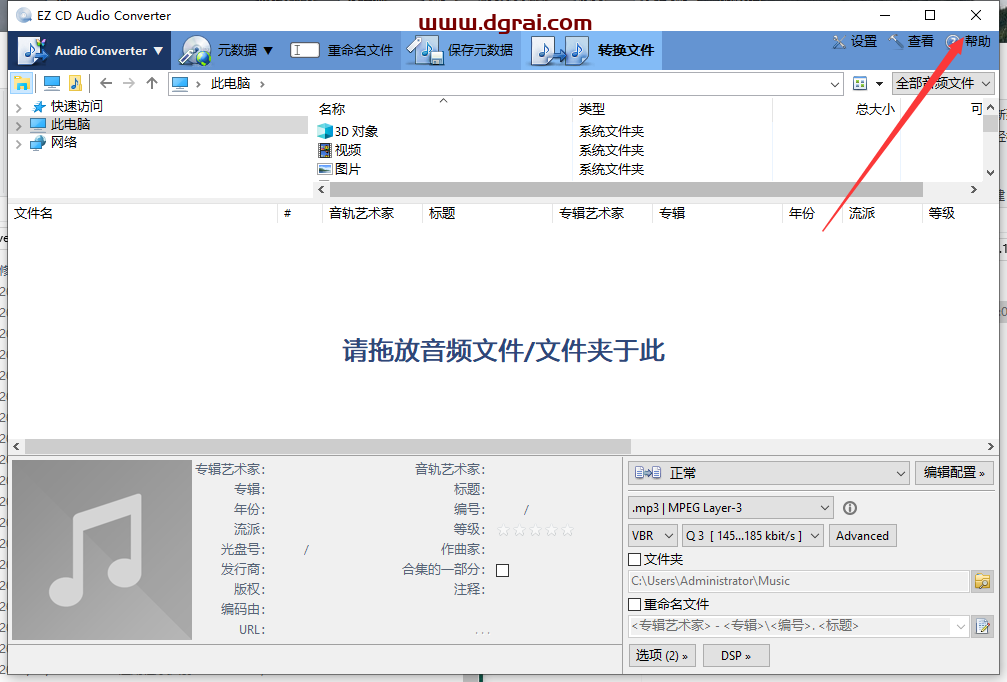The width and height of the screenshot is (1007, 682).
Task: Start conversion with 转换文件
Action: 593,50
